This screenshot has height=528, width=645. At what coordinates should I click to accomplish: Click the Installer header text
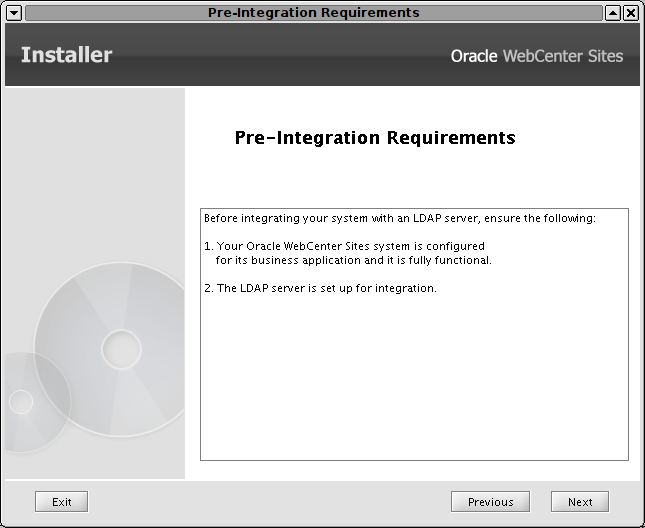tap(67, 55)
